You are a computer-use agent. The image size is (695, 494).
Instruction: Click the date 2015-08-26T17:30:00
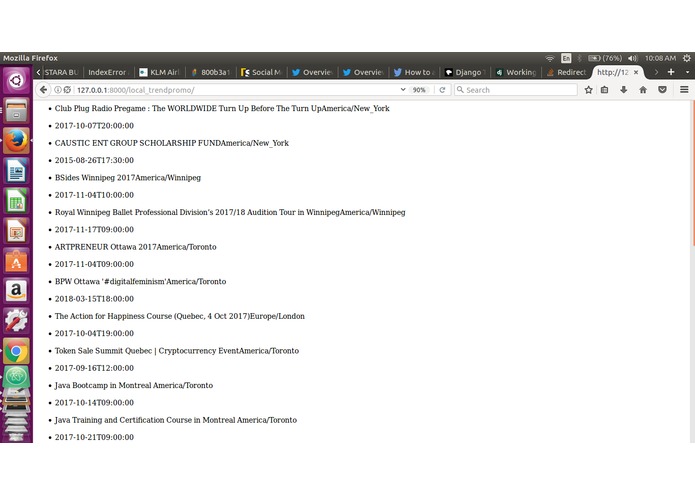tap(94, 160)
